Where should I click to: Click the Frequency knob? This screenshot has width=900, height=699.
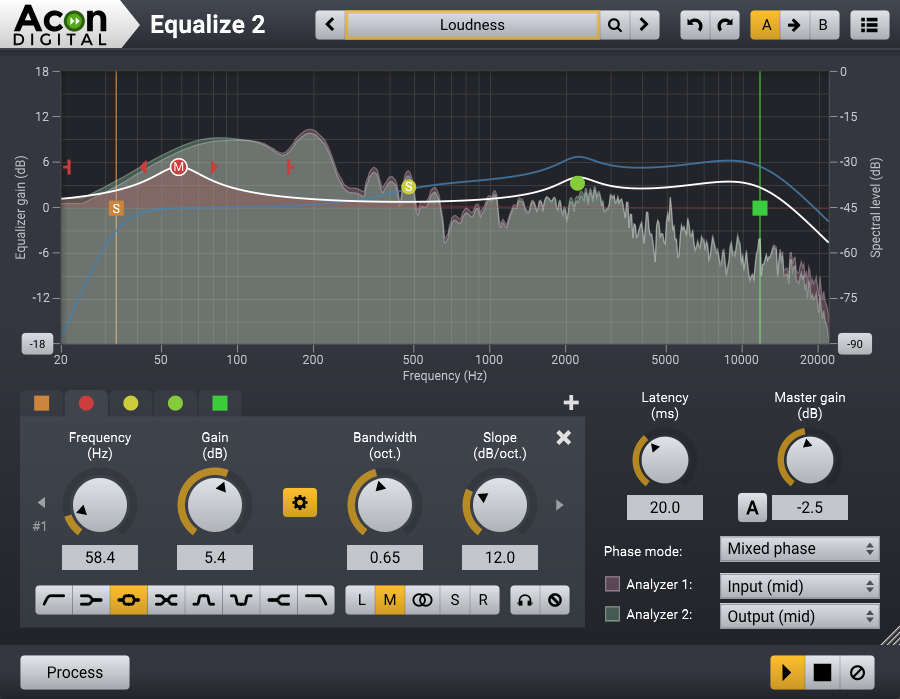tap(100, 504)
